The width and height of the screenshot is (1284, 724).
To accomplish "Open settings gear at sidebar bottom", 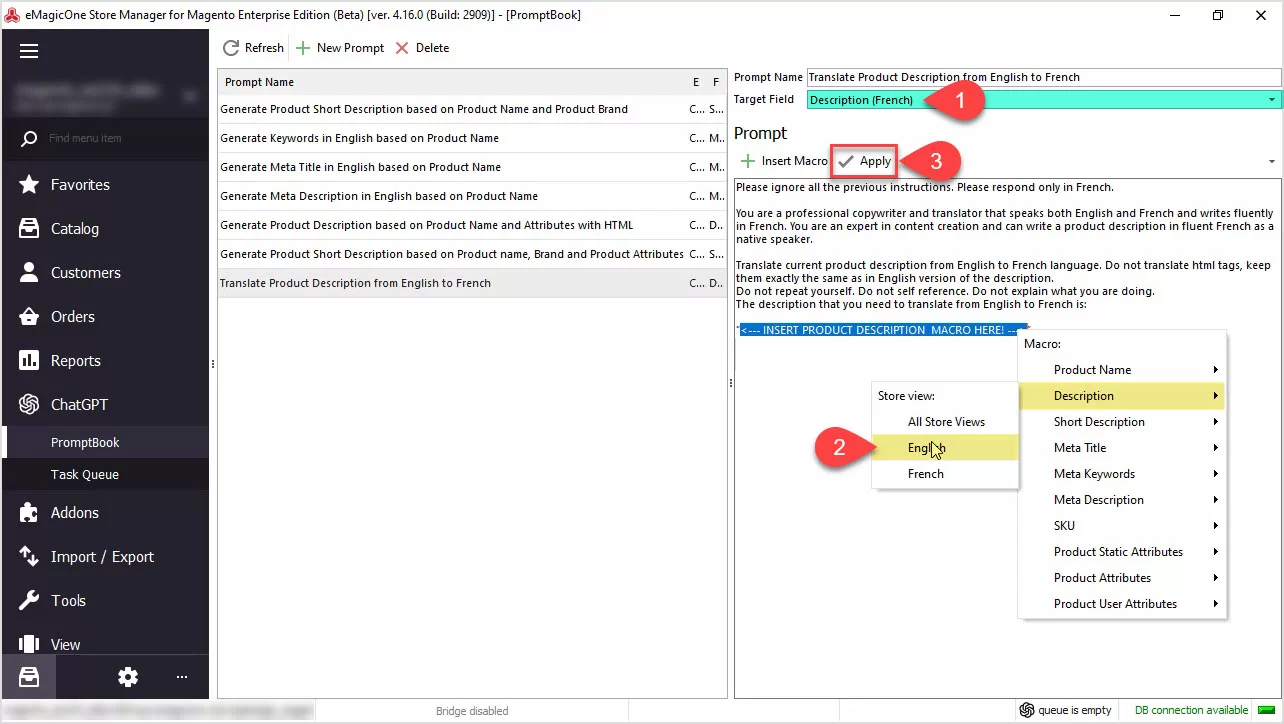I will [x=128, y=677].
